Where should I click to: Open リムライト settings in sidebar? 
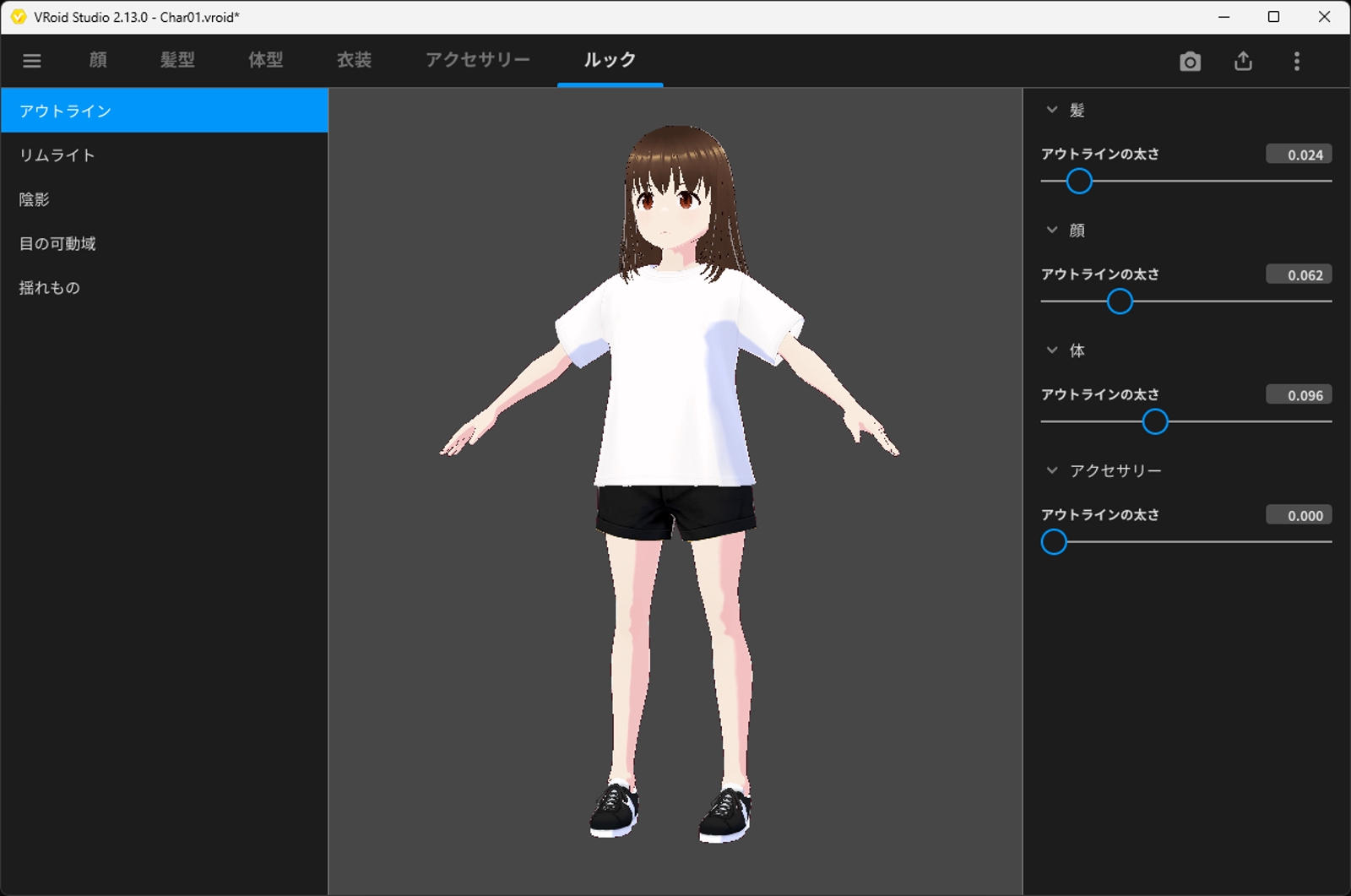[x=164, y=155]
